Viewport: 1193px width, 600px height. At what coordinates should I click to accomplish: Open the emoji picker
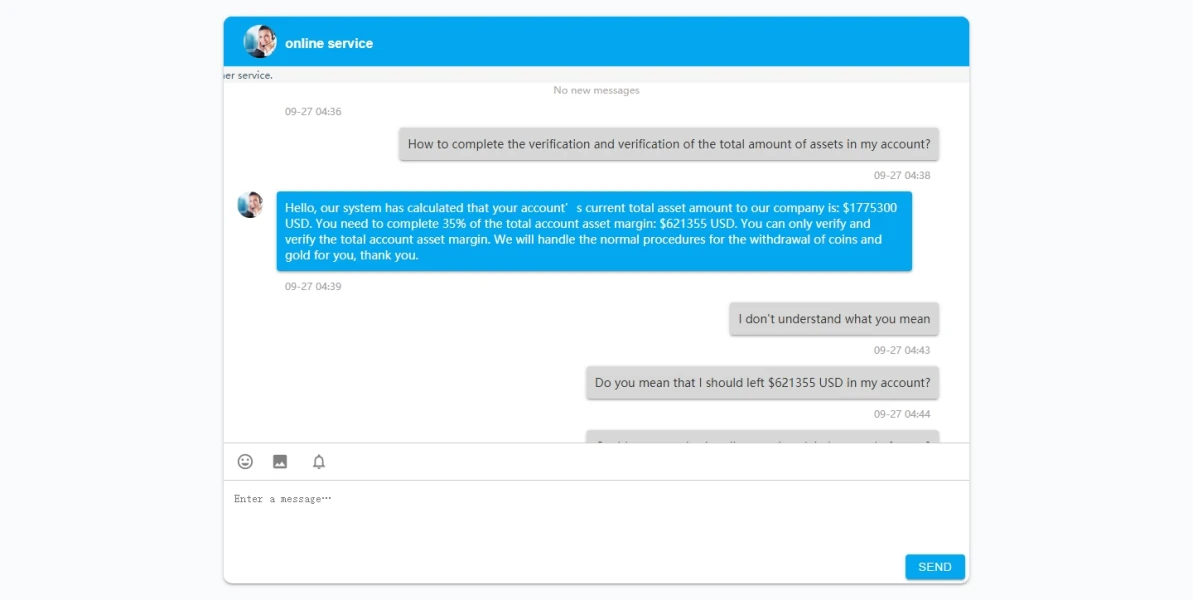[245, 462]
